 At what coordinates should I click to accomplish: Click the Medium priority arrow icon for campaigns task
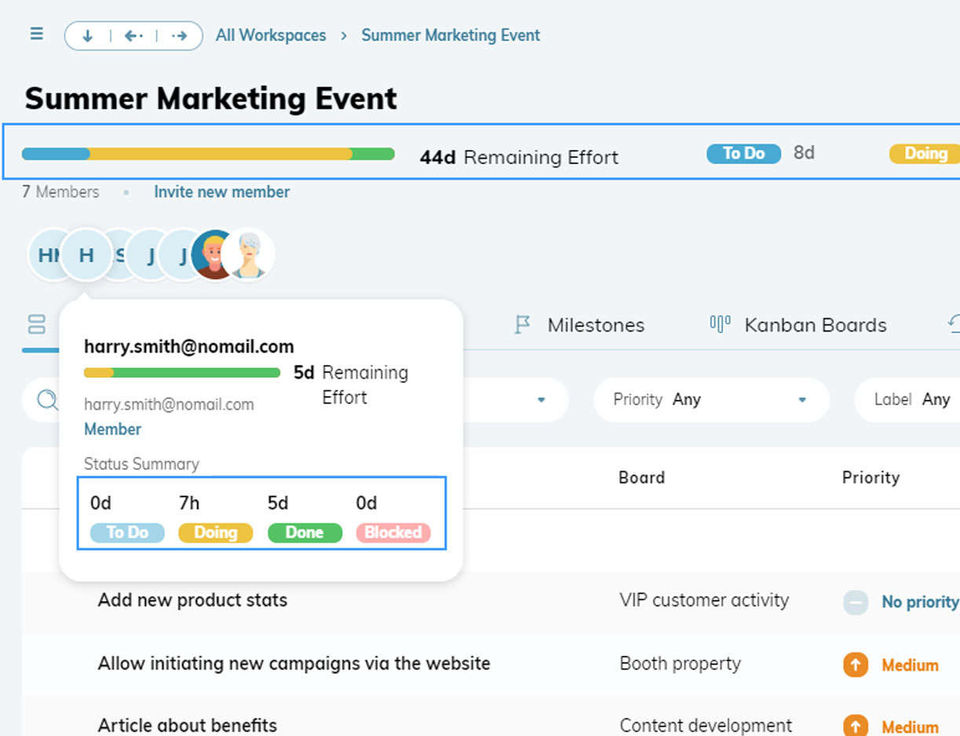(x=855, y=665)
